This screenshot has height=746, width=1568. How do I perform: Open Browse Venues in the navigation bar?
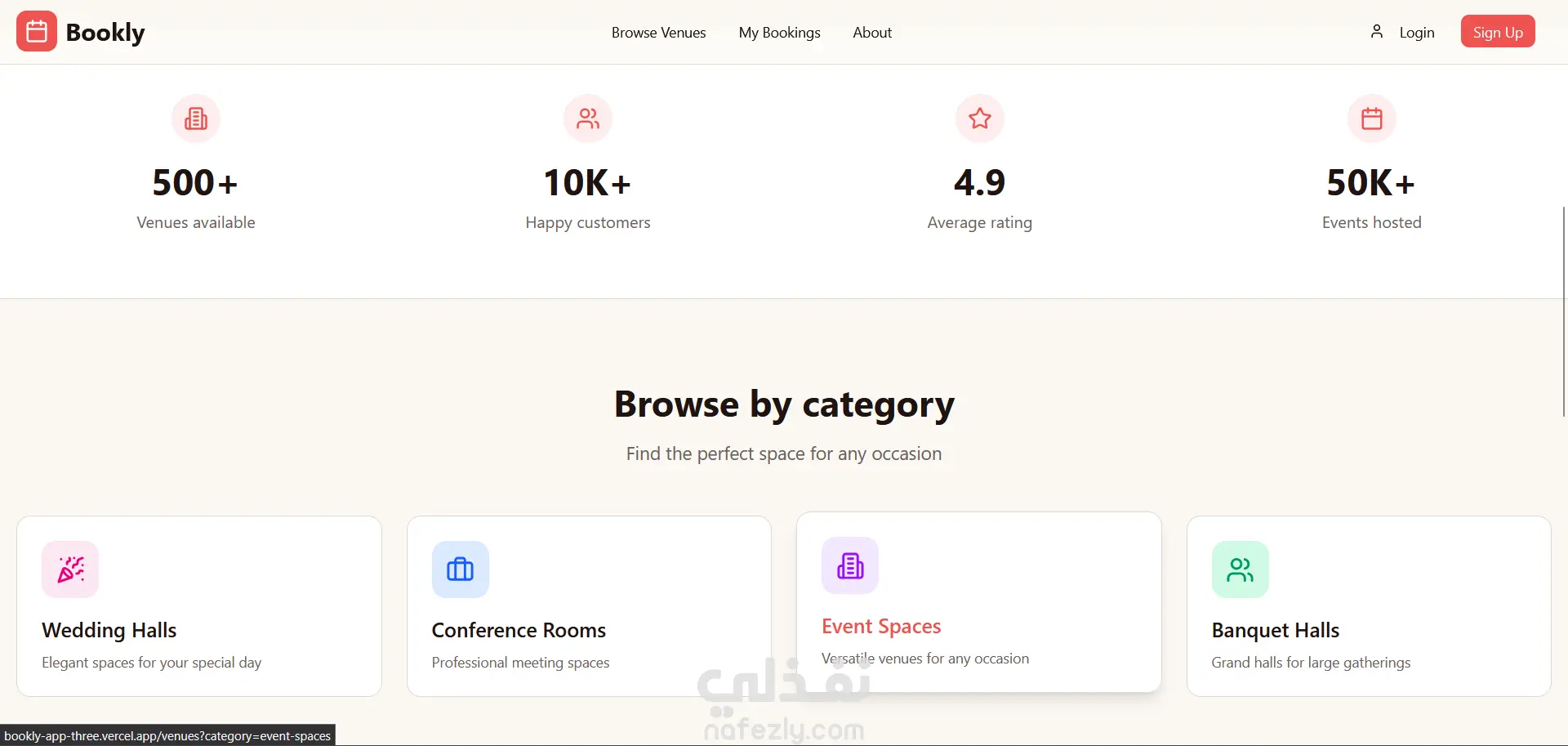coord(658,33)
